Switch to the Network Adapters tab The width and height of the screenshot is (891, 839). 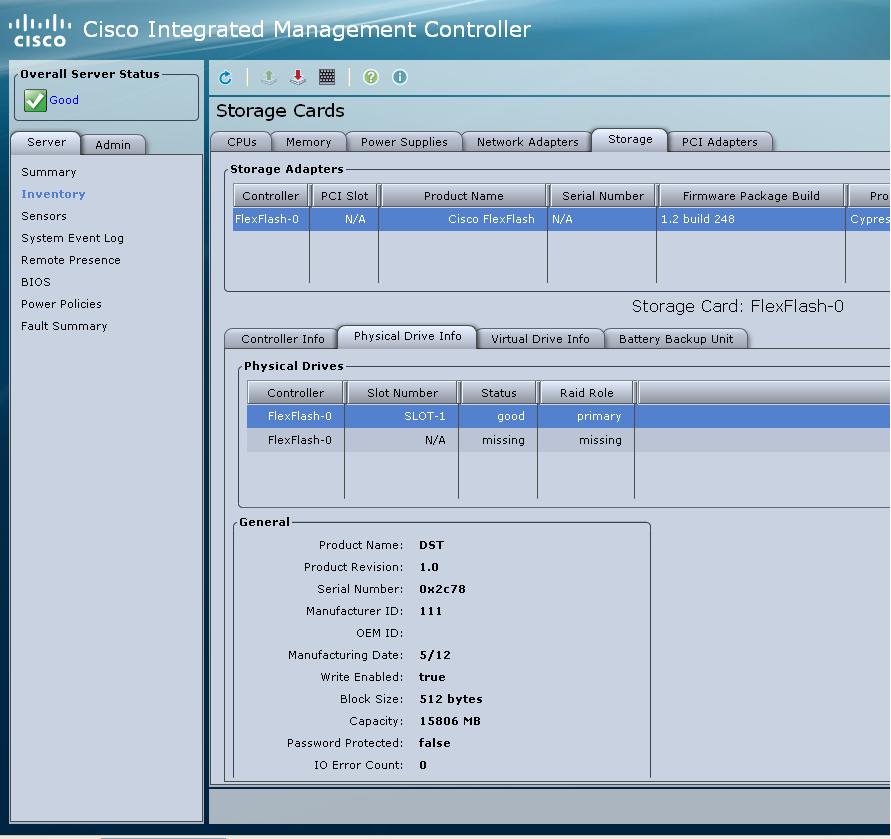[x=527, y=142]
